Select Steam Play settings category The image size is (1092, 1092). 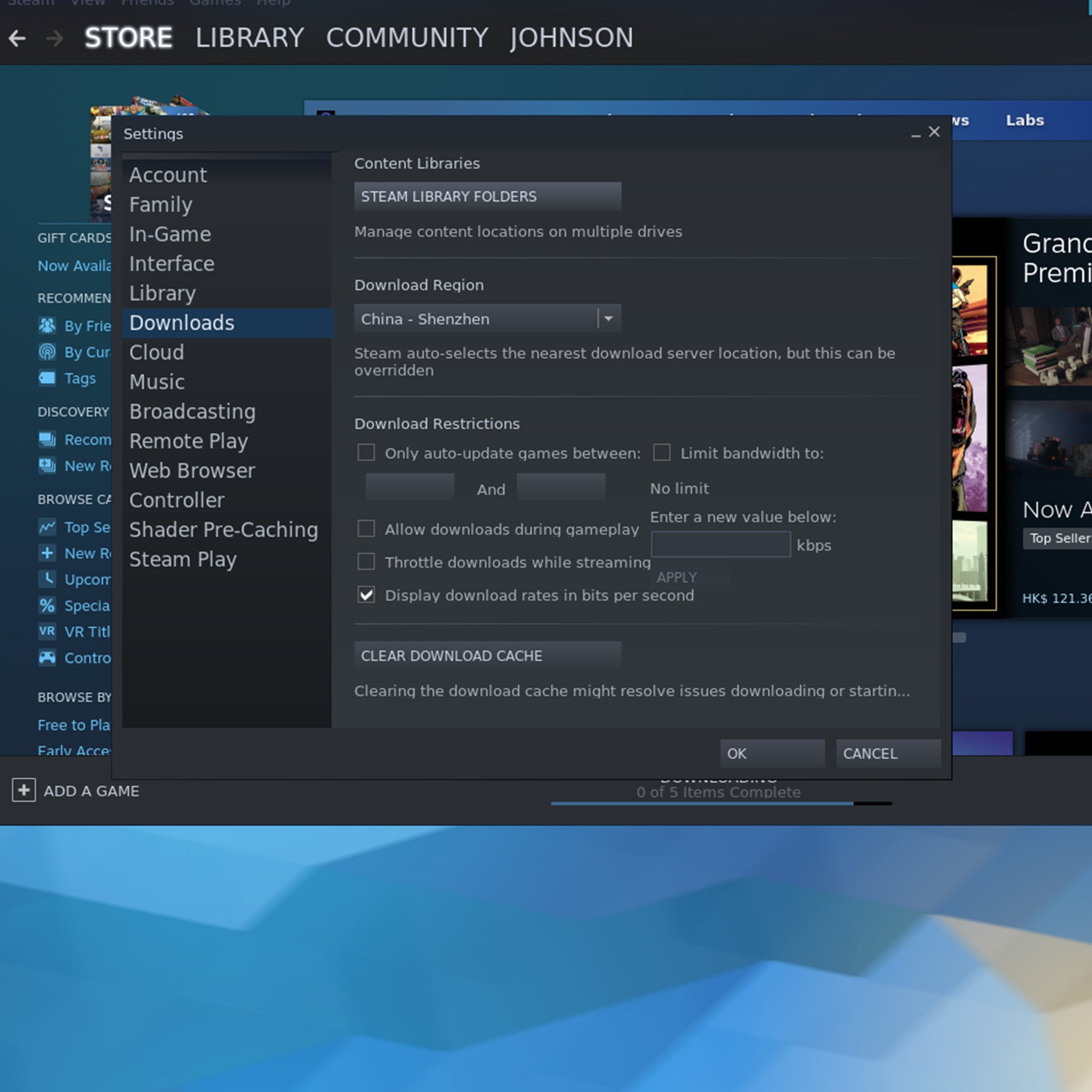click(227, 559)
